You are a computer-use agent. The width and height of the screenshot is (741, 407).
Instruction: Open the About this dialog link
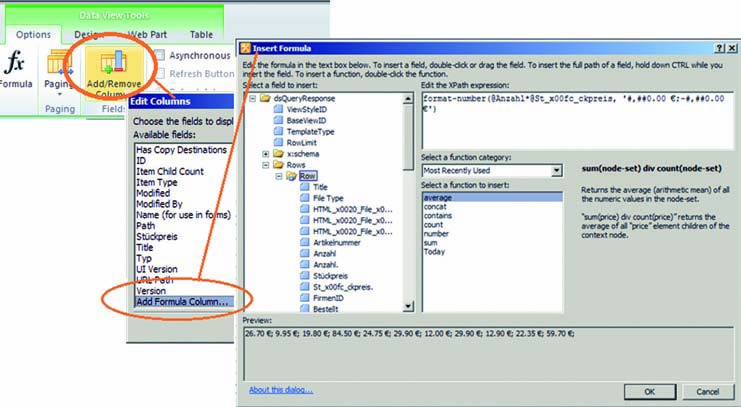[x=281, y=390]
